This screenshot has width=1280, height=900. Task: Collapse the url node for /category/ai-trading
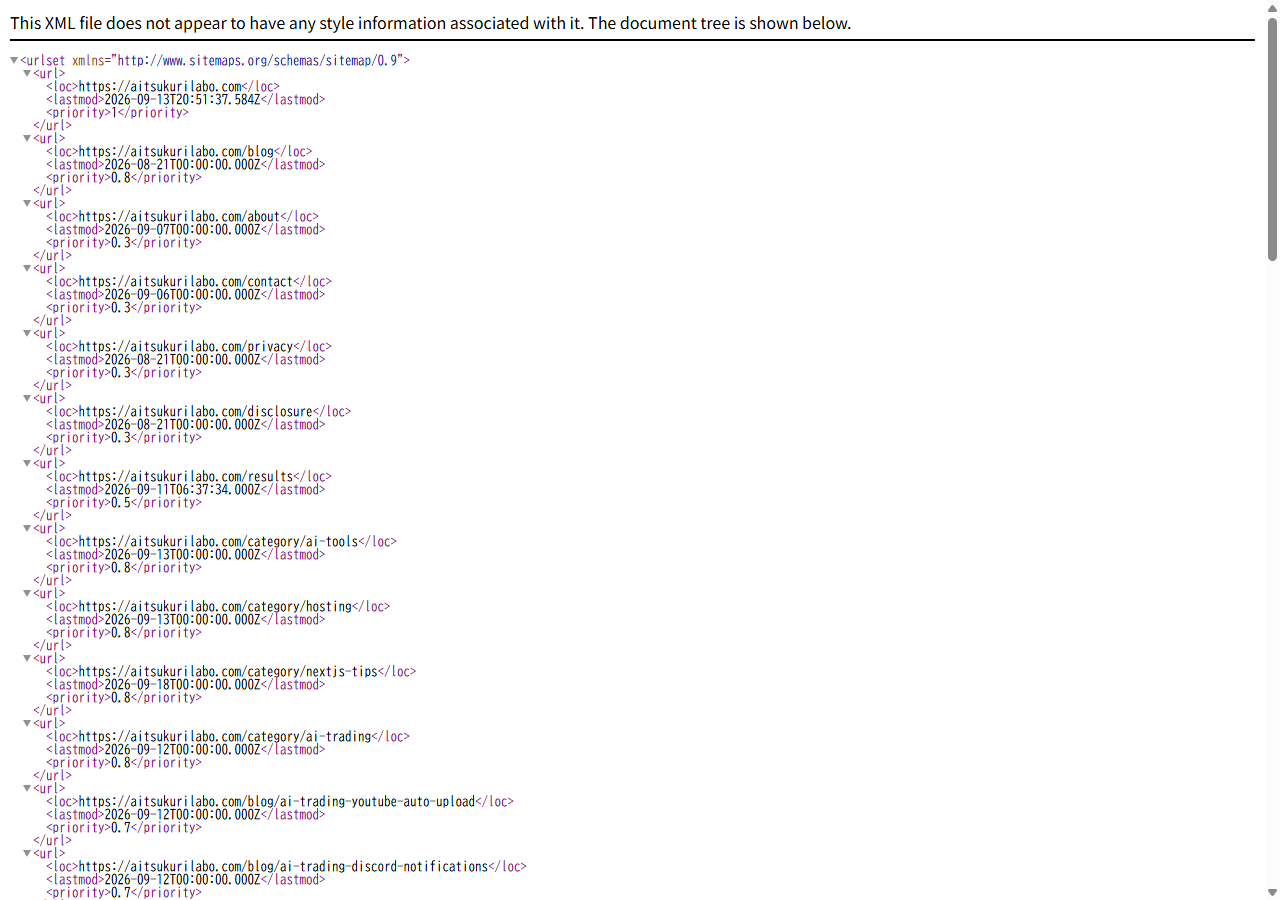coord(27,724)
